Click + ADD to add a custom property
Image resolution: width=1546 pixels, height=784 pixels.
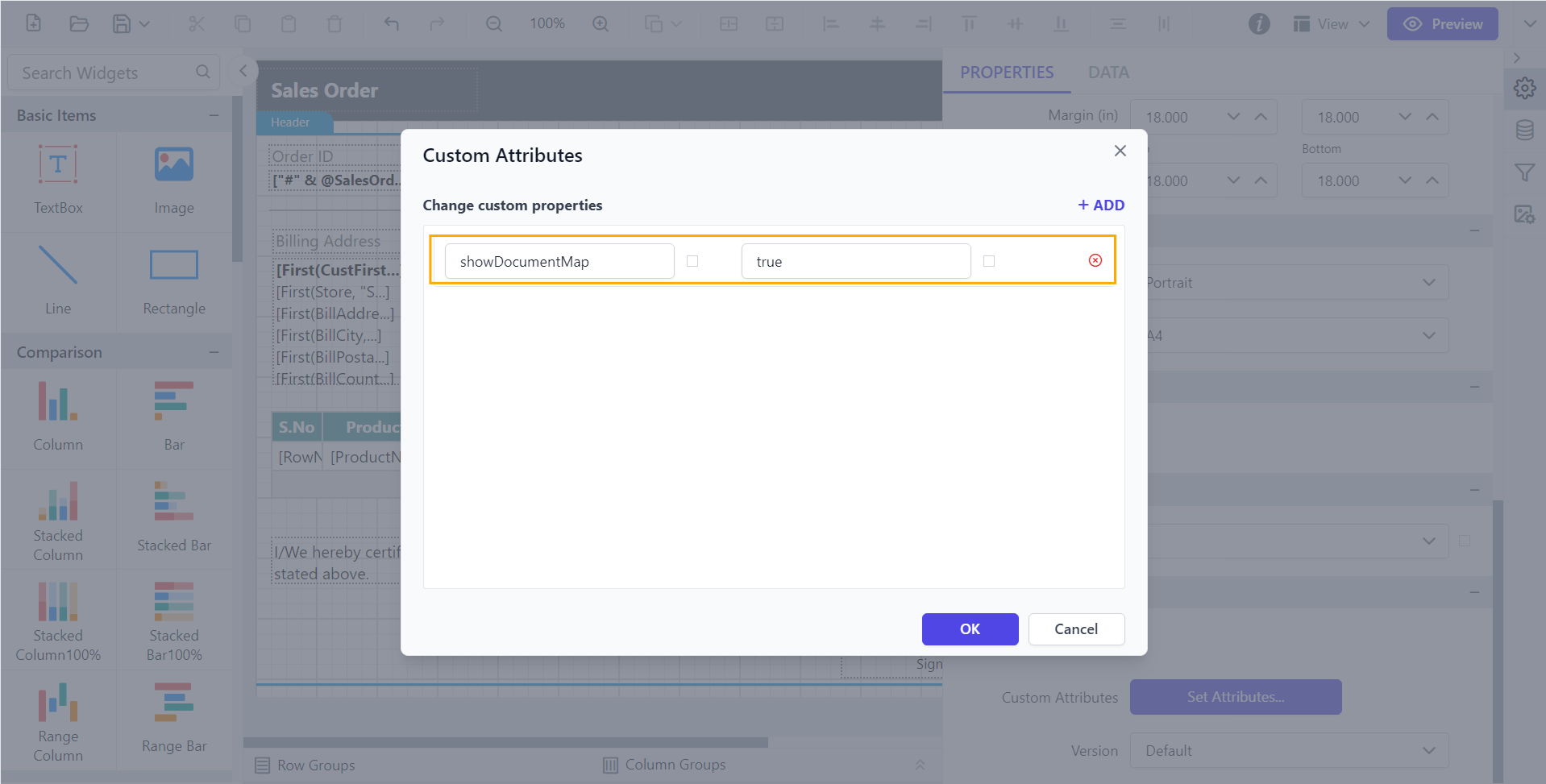[1099, 205]
